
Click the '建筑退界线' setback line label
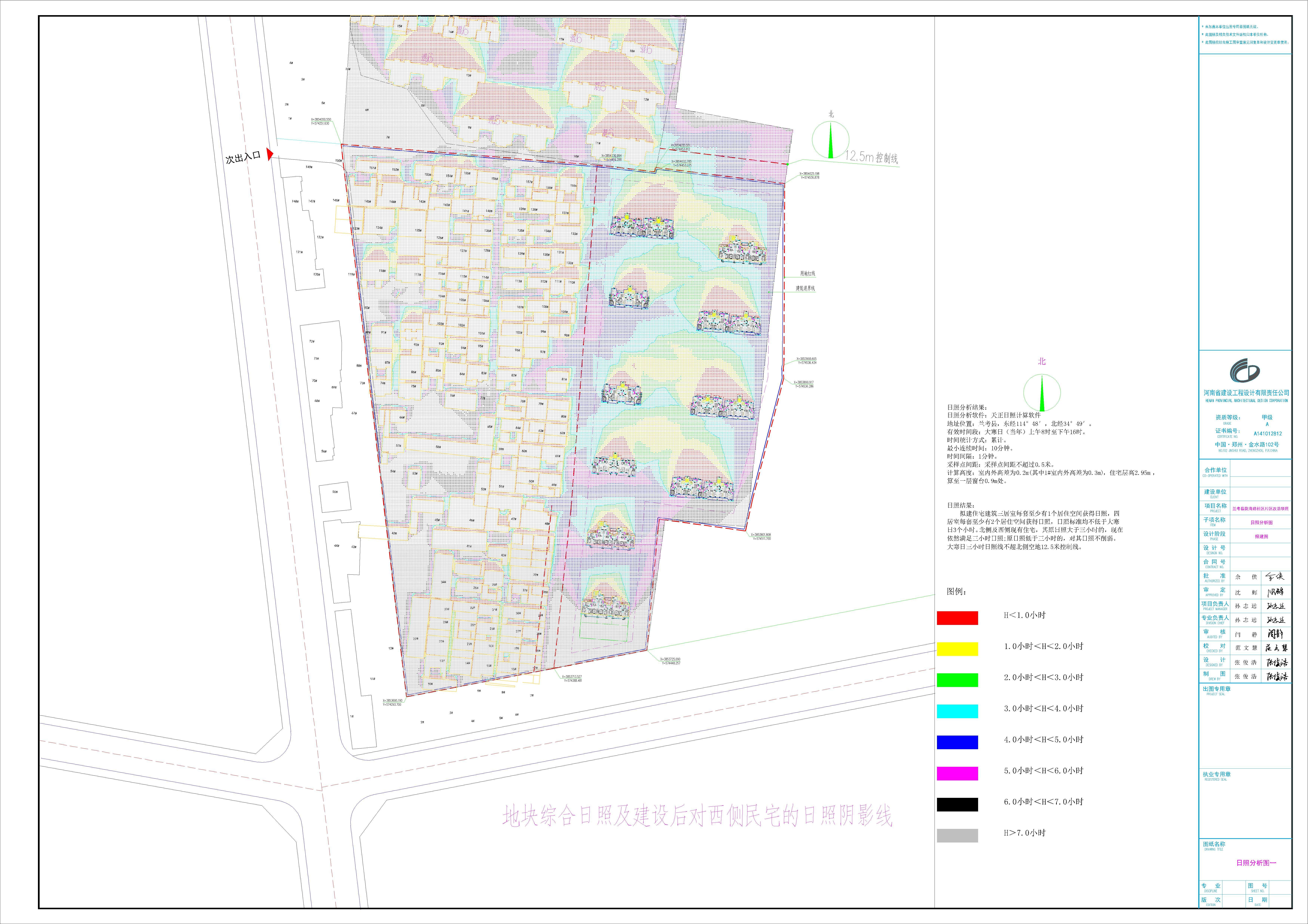806,288
